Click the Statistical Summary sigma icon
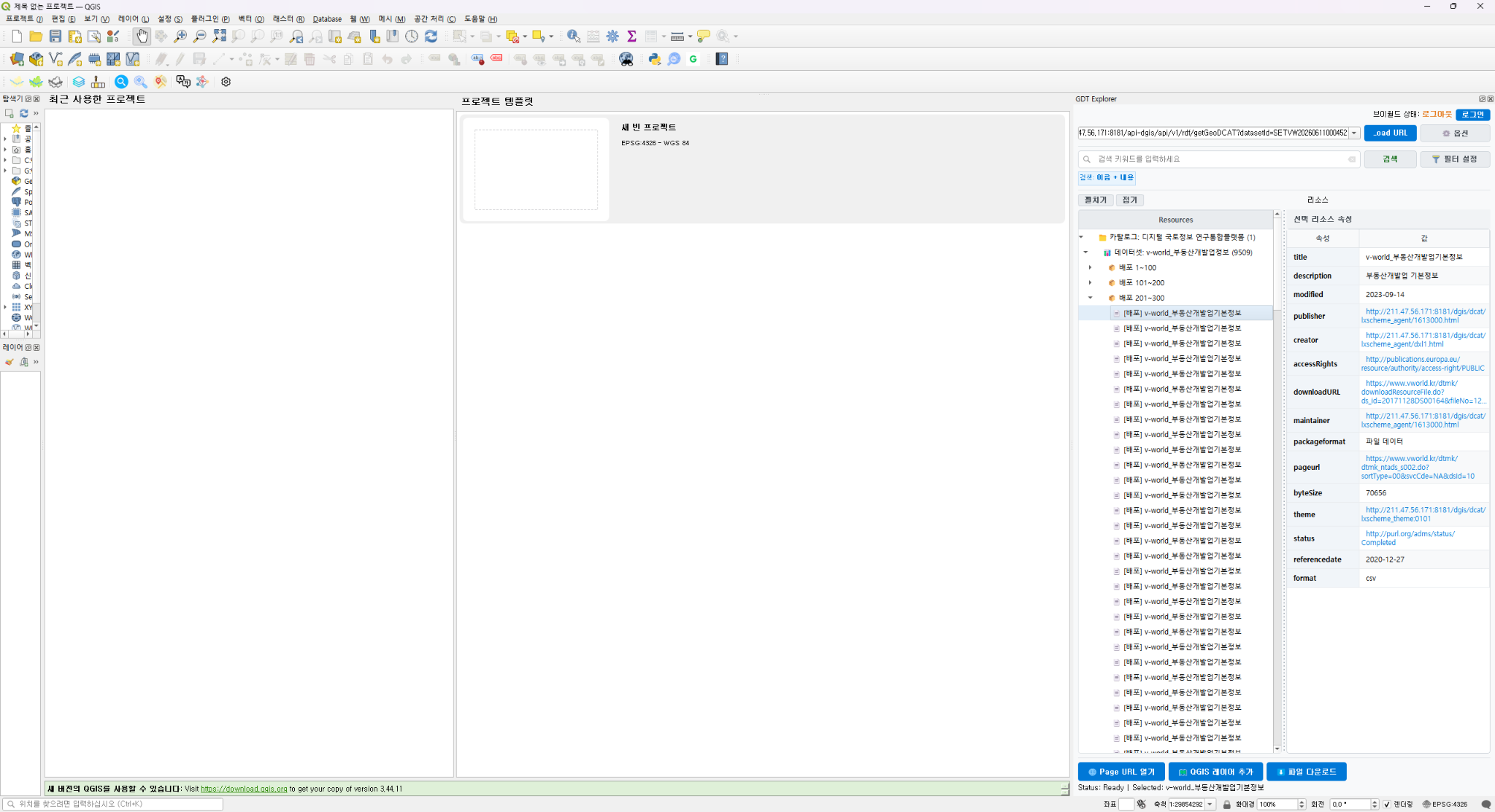This screenshot has width=1495, height=812. (632, 36)
